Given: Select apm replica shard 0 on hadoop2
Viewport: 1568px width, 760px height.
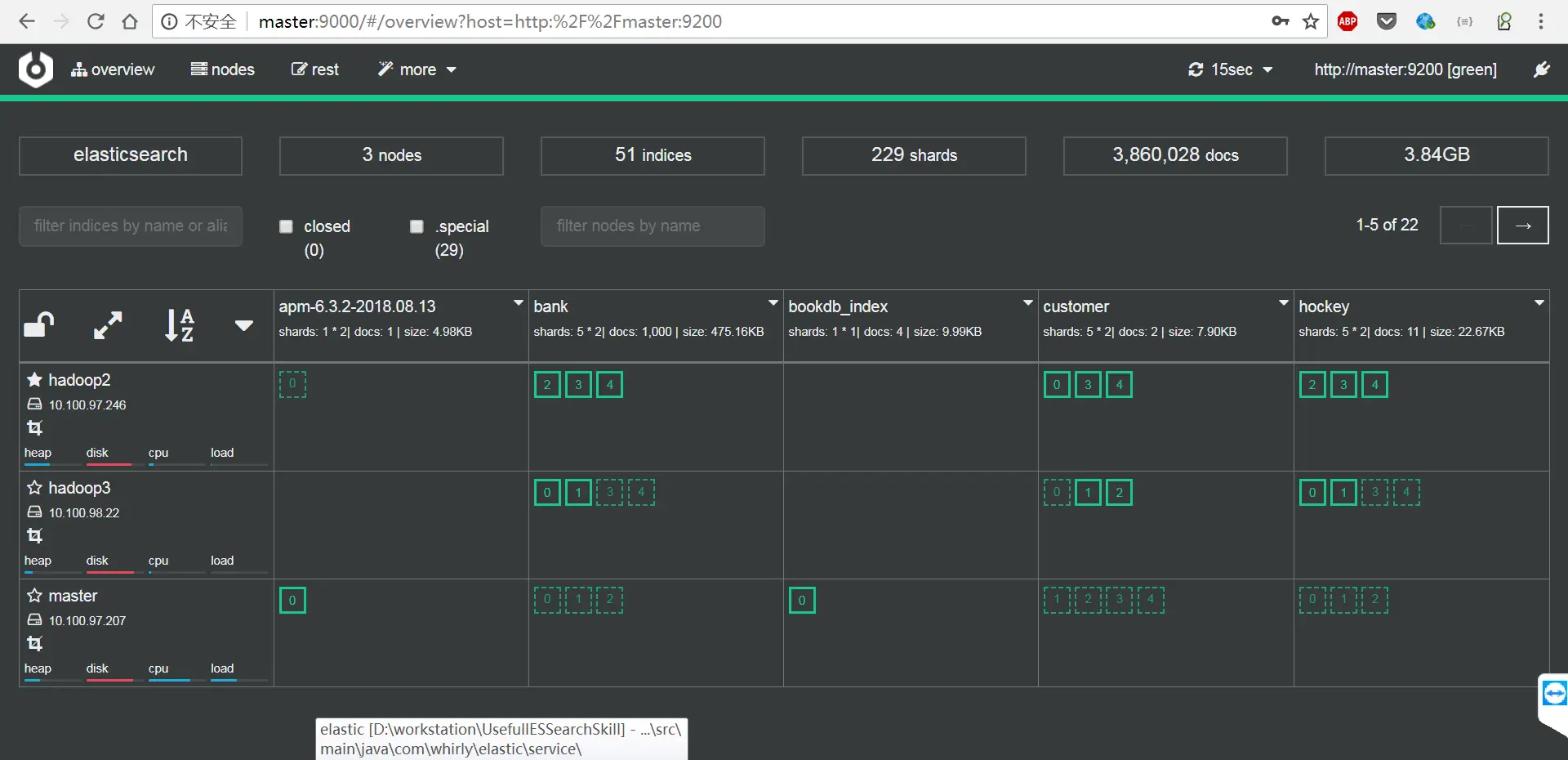Looking at the screenshot, I should [x=292, y=385].
